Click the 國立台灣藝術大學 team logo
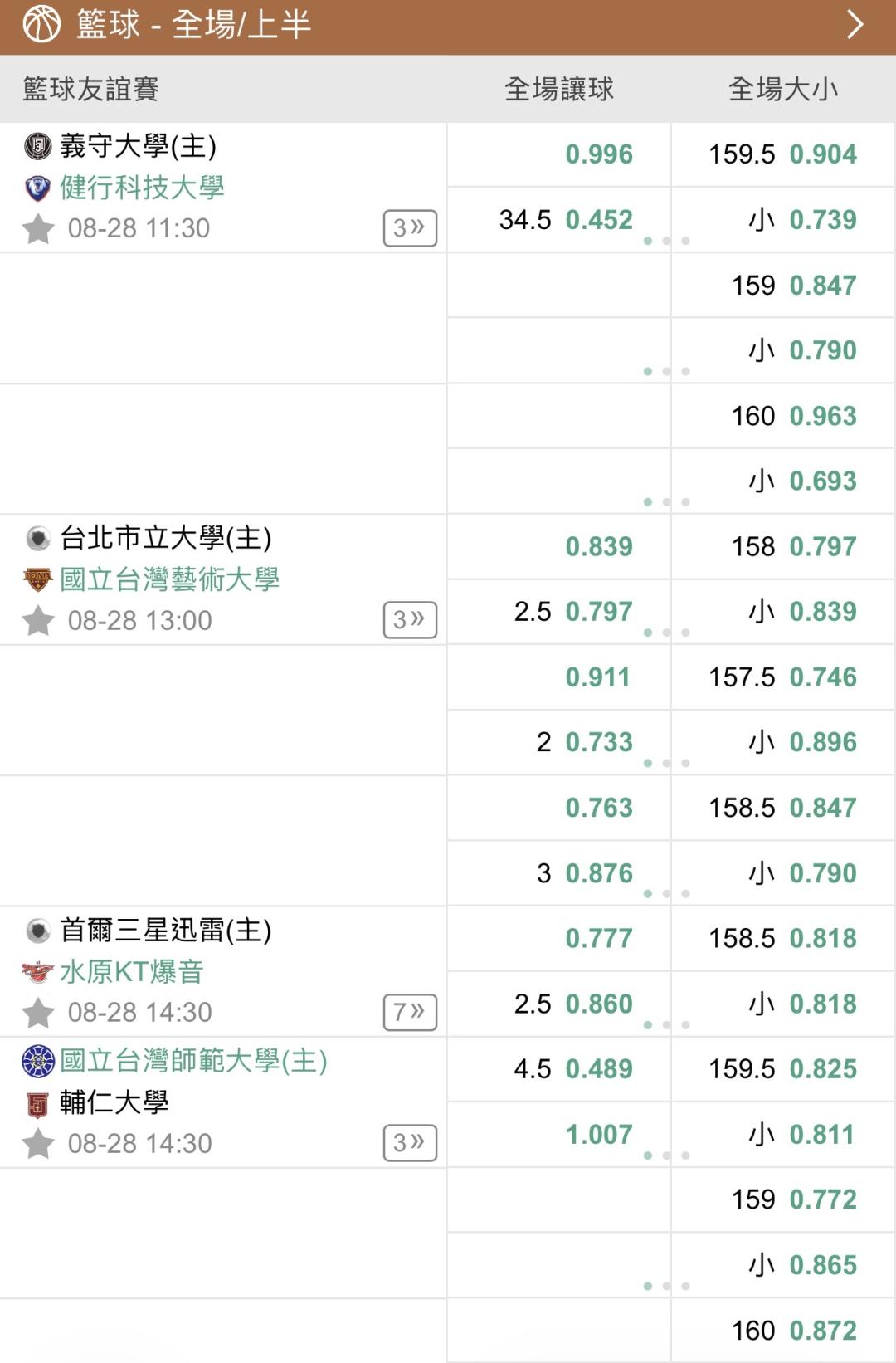896x1363 pixels. (38, 579)
